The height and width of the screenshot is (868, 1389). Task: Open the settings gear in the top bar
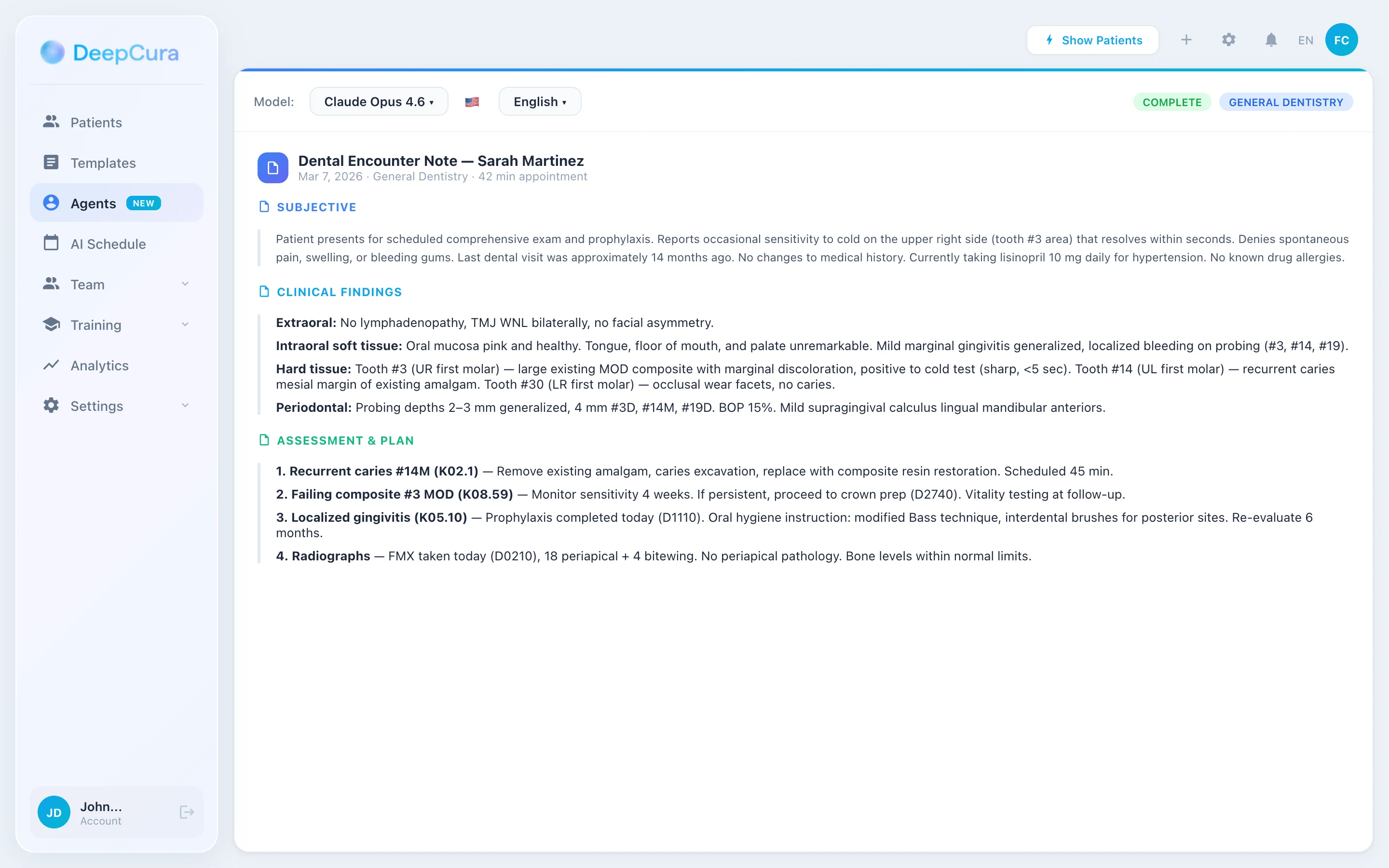(1228, 40)
